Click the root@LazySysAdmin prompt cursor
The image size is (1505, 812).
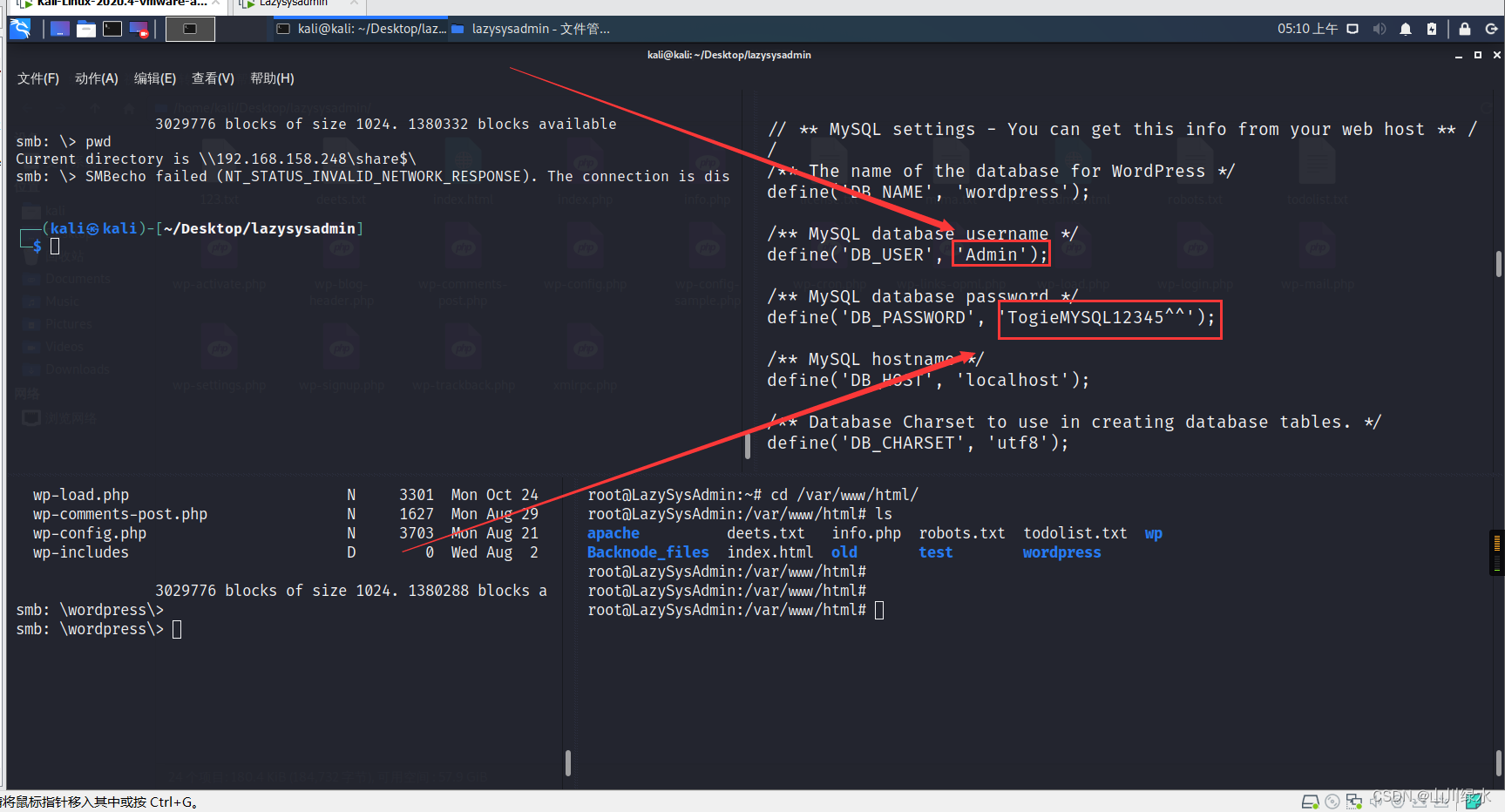click(879, 610)
